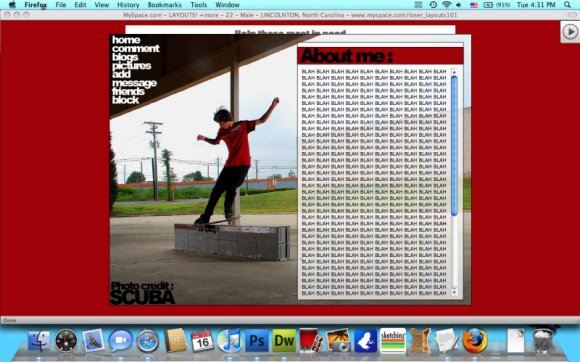Screen dimensions: 580x362
Task: Click the toolbar toggle pill in title bar
Action: click(572, 15)
